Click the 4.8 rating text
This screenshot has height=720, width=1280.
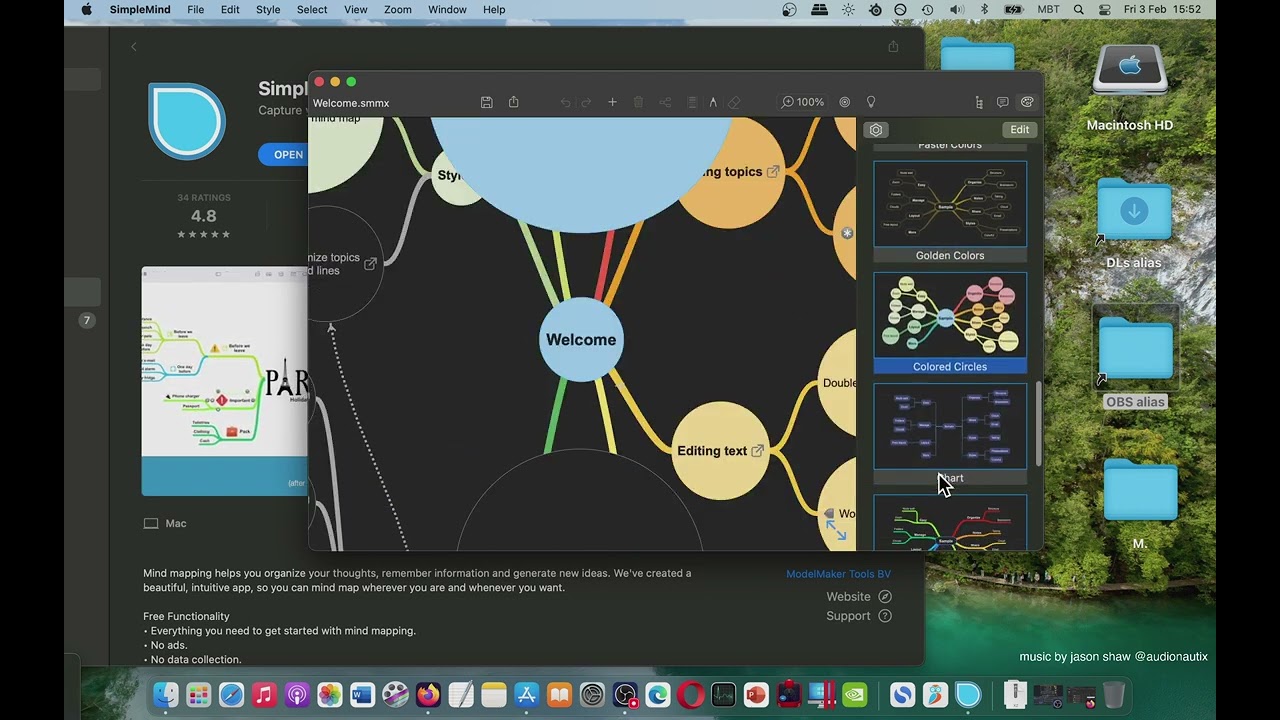click(204, 216)
